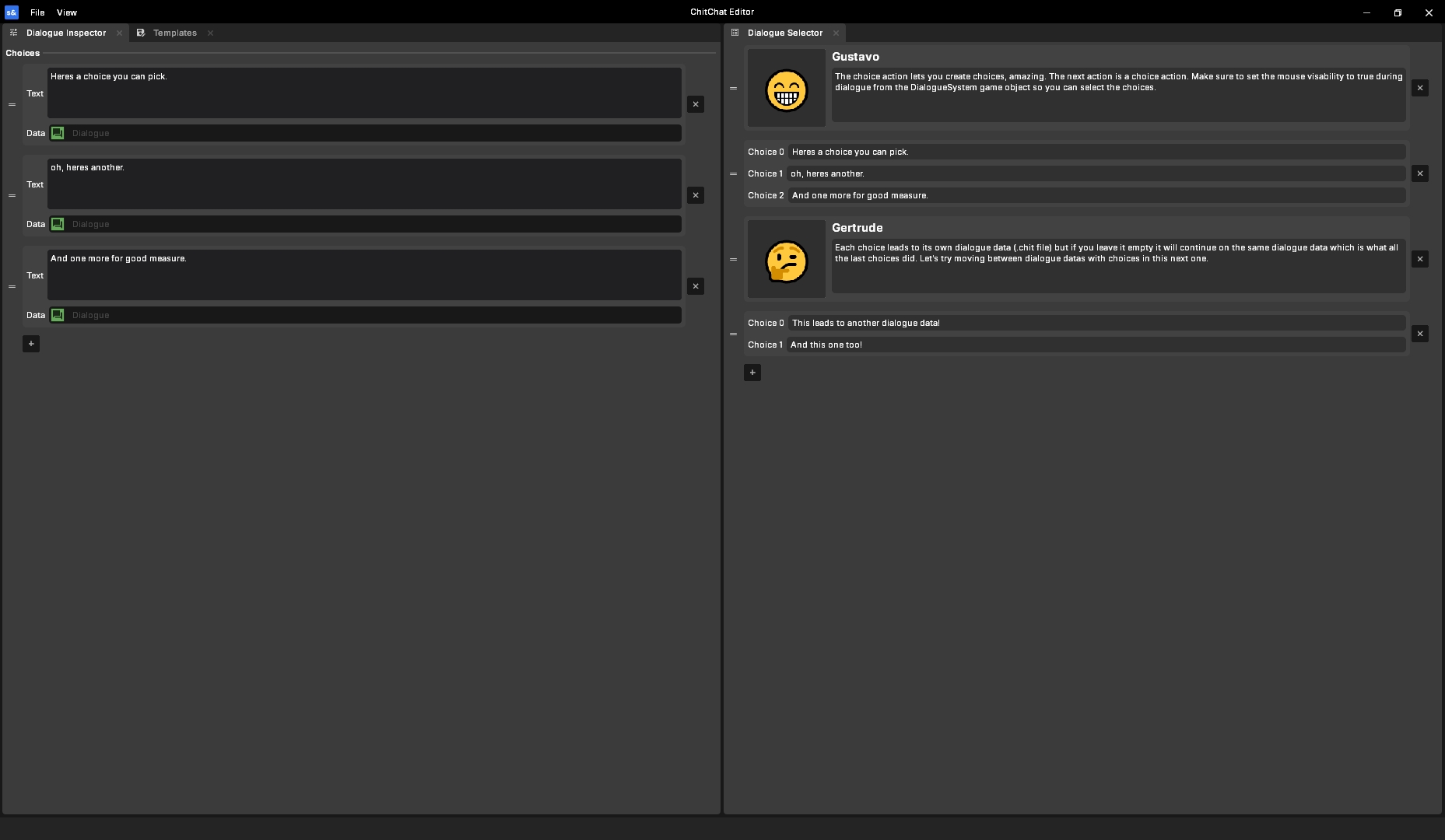Image resolution: width=1445 pixels, height=840 pixels.
Task: Edit text 'Heres a choice you can pick.' in inspector
Action: (x=364, y=93)
